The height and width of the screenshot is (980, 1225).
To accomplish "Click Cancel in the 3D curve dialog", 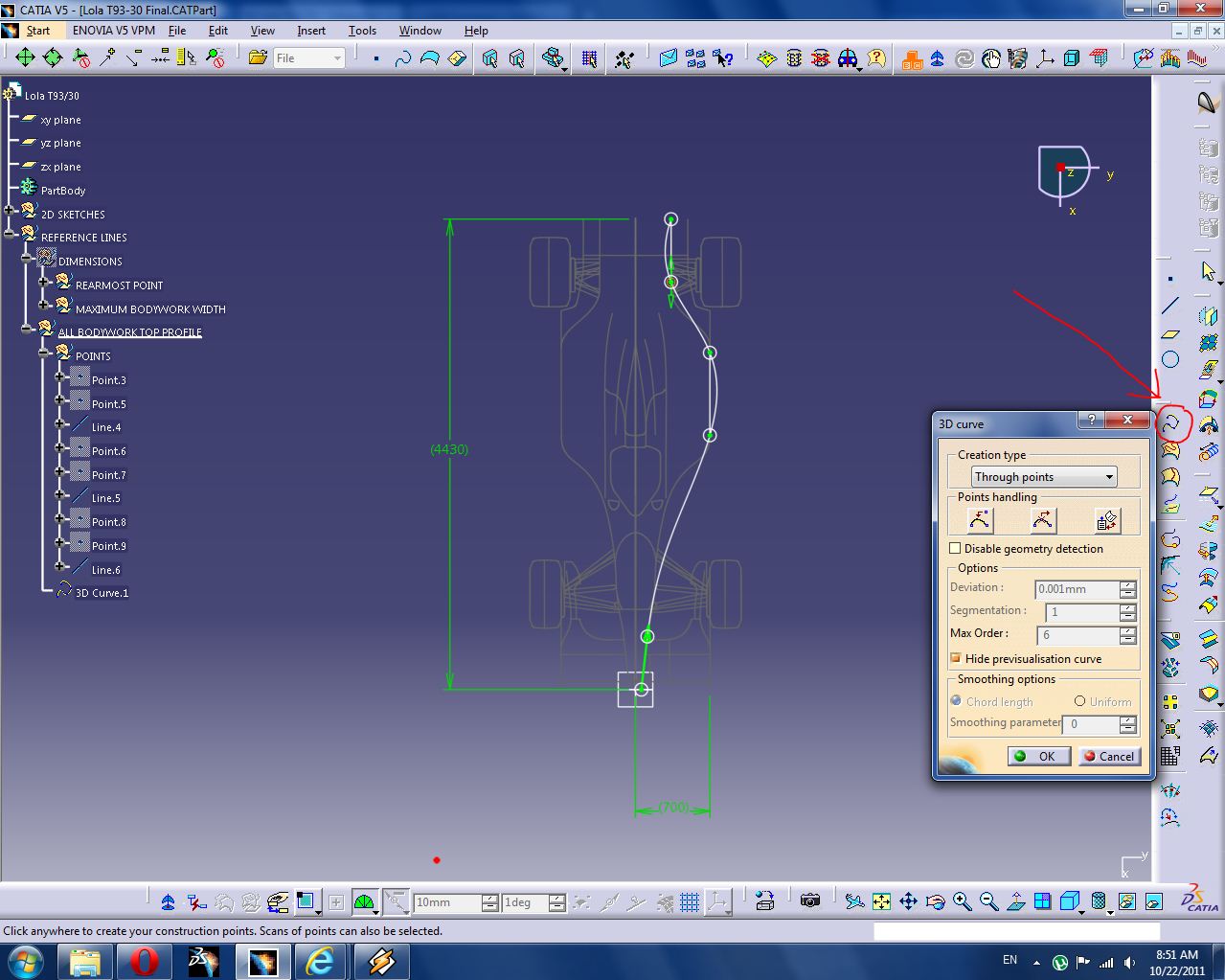I will (1108, 756).
